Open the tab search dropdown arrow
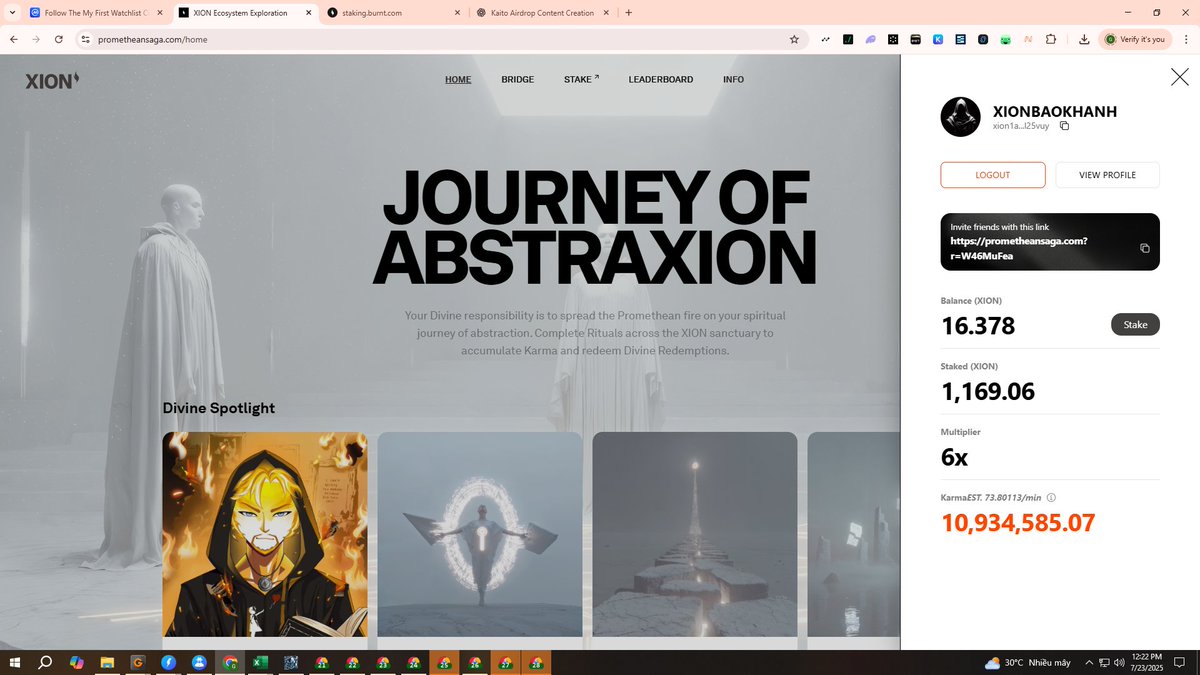The width and height of the screenshot is (1200, 675). coord(11,13)
